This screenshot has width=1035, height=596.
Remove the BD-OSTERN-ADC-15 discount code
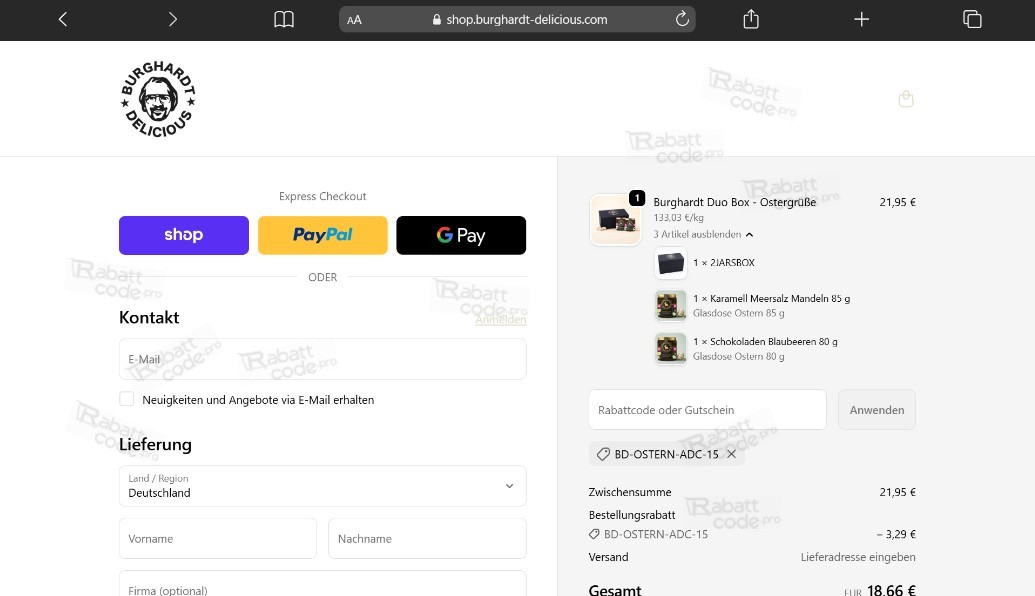coord(731,454)
